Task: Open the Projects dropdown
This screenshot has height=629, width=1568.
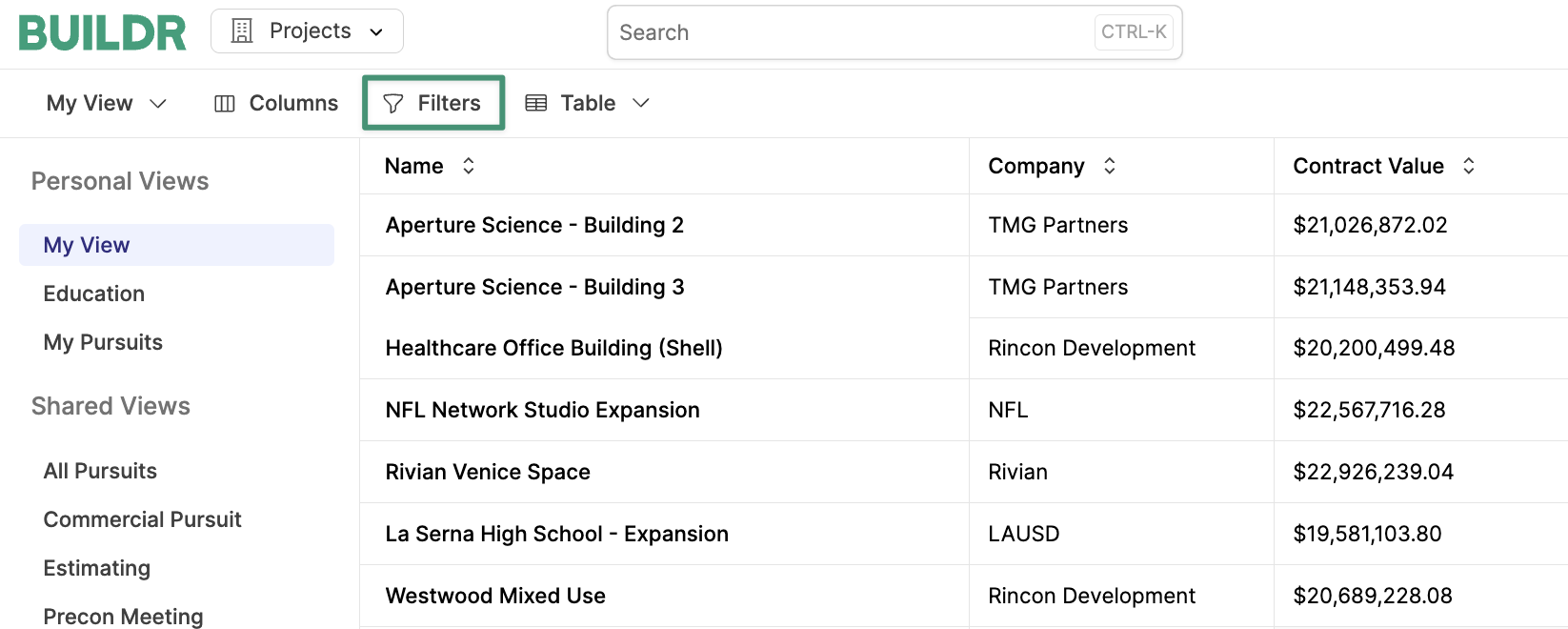Action: pos(307,31)
